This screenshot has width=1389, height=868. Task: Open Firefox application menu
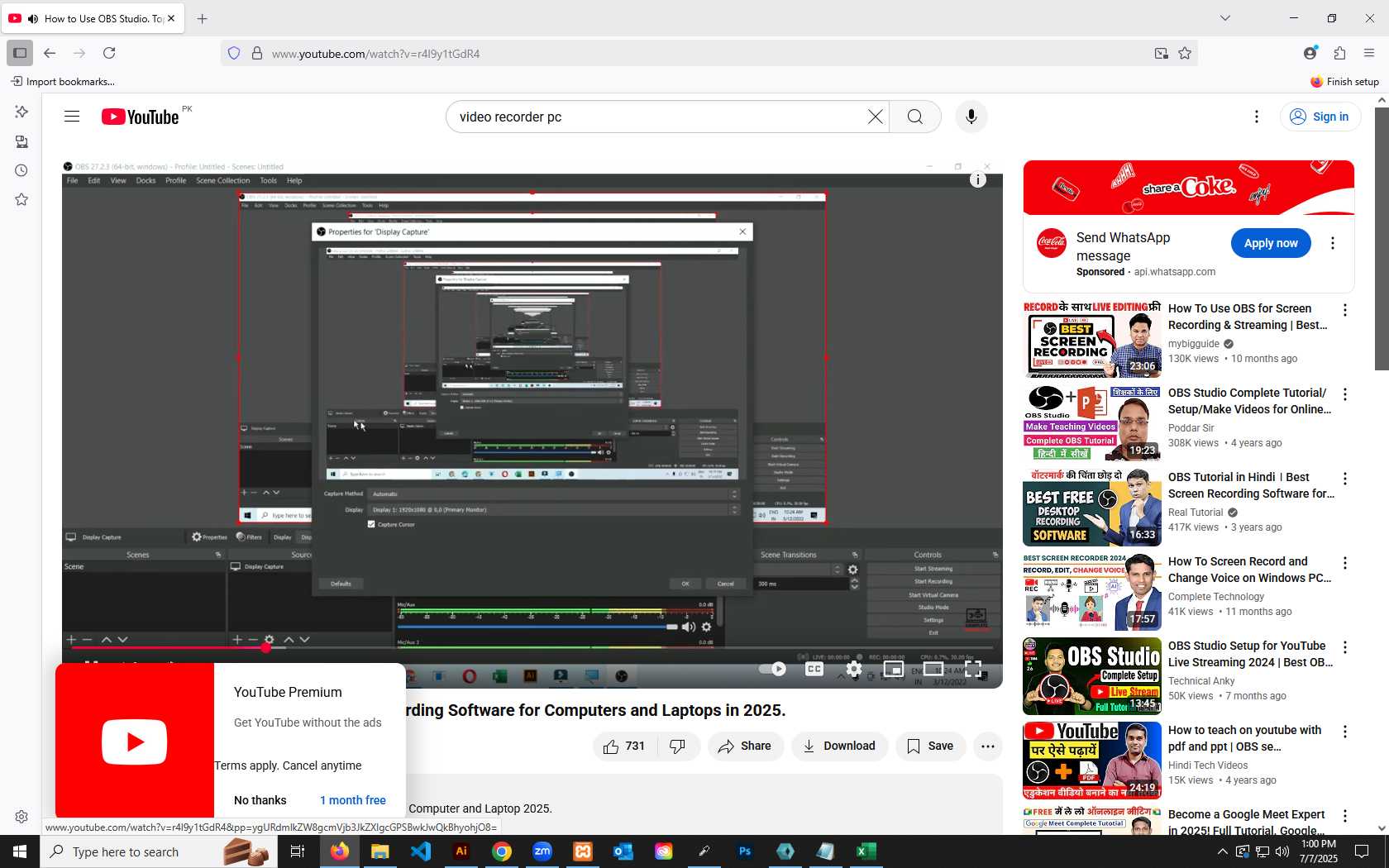[x=1369, y=53]
